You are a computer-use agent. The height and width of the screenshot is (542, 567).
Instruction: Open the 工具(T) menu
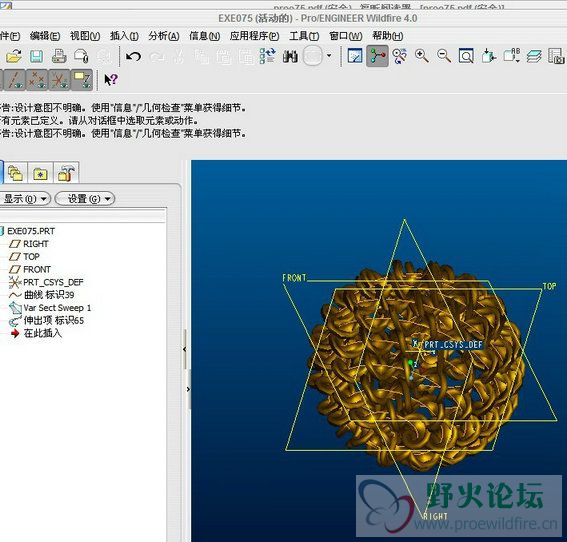click(304, 36)
